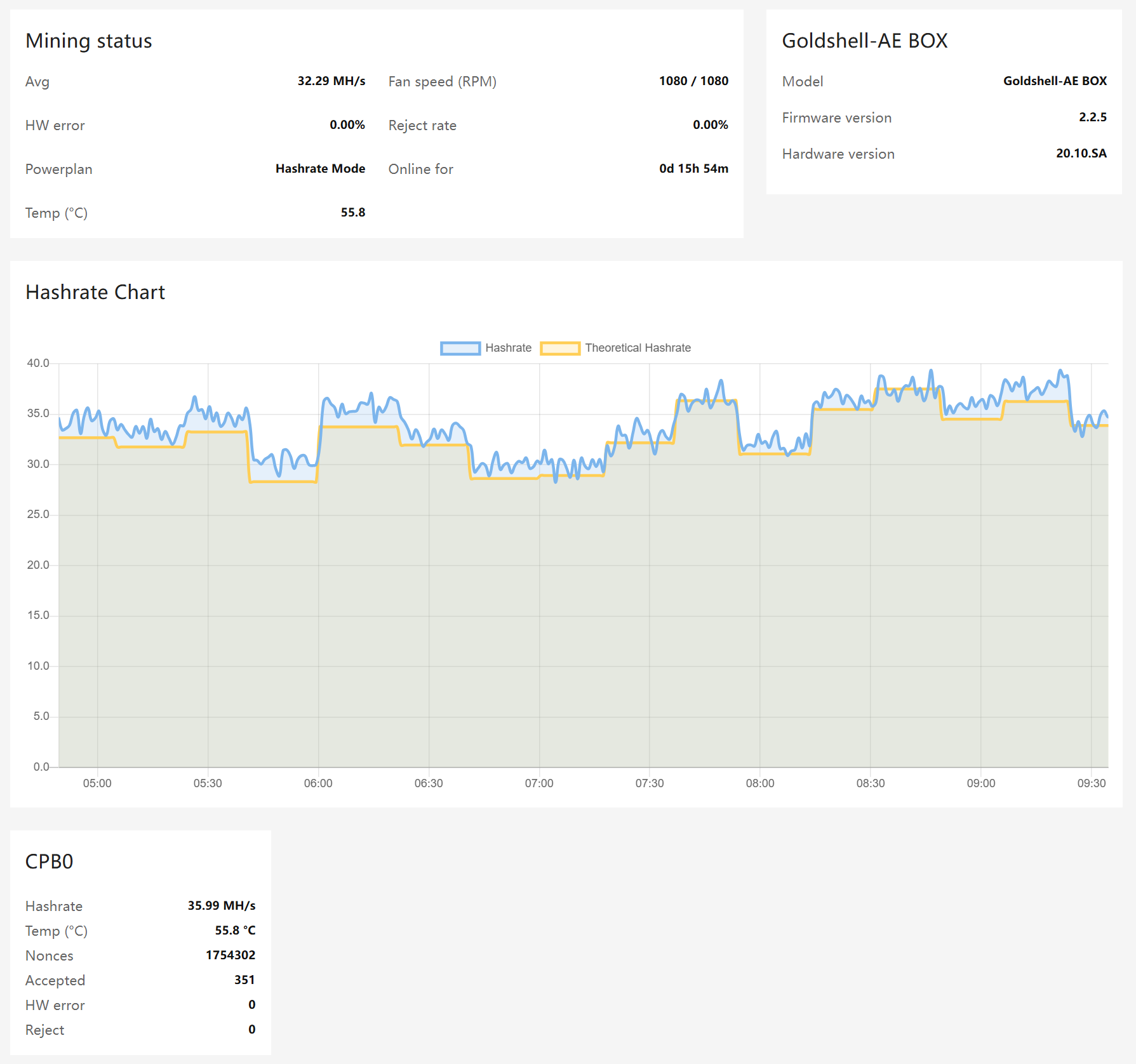Screen dimensions: 1136x1064
Task: Click the '35.0' y-axis label
Action: pos(38,413)
